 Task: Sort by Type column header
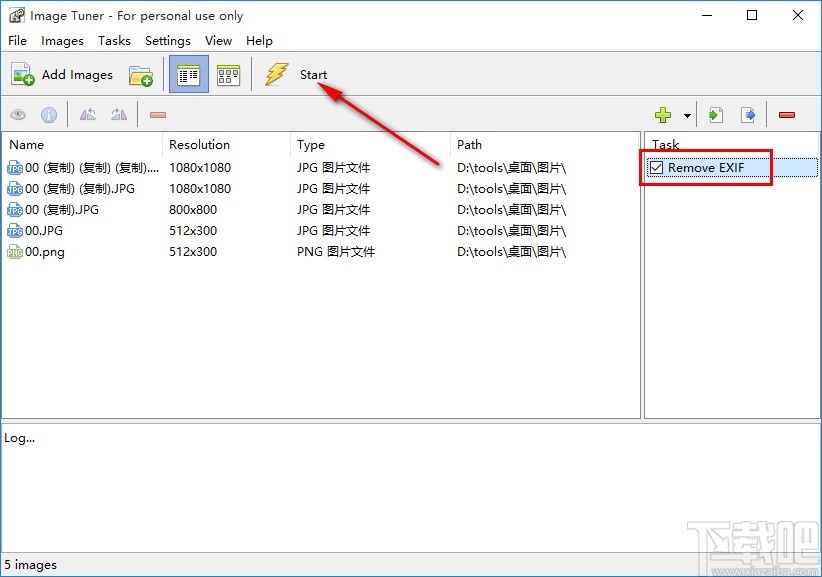370,145
